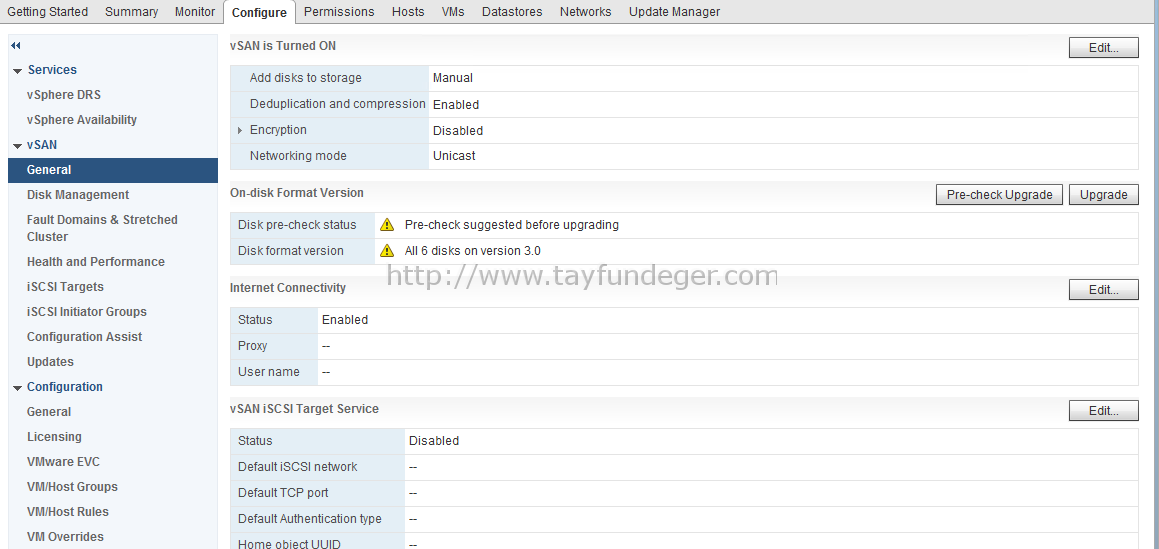1159x549 pixels.
Task: Open Disk Management
Action: 78,195
